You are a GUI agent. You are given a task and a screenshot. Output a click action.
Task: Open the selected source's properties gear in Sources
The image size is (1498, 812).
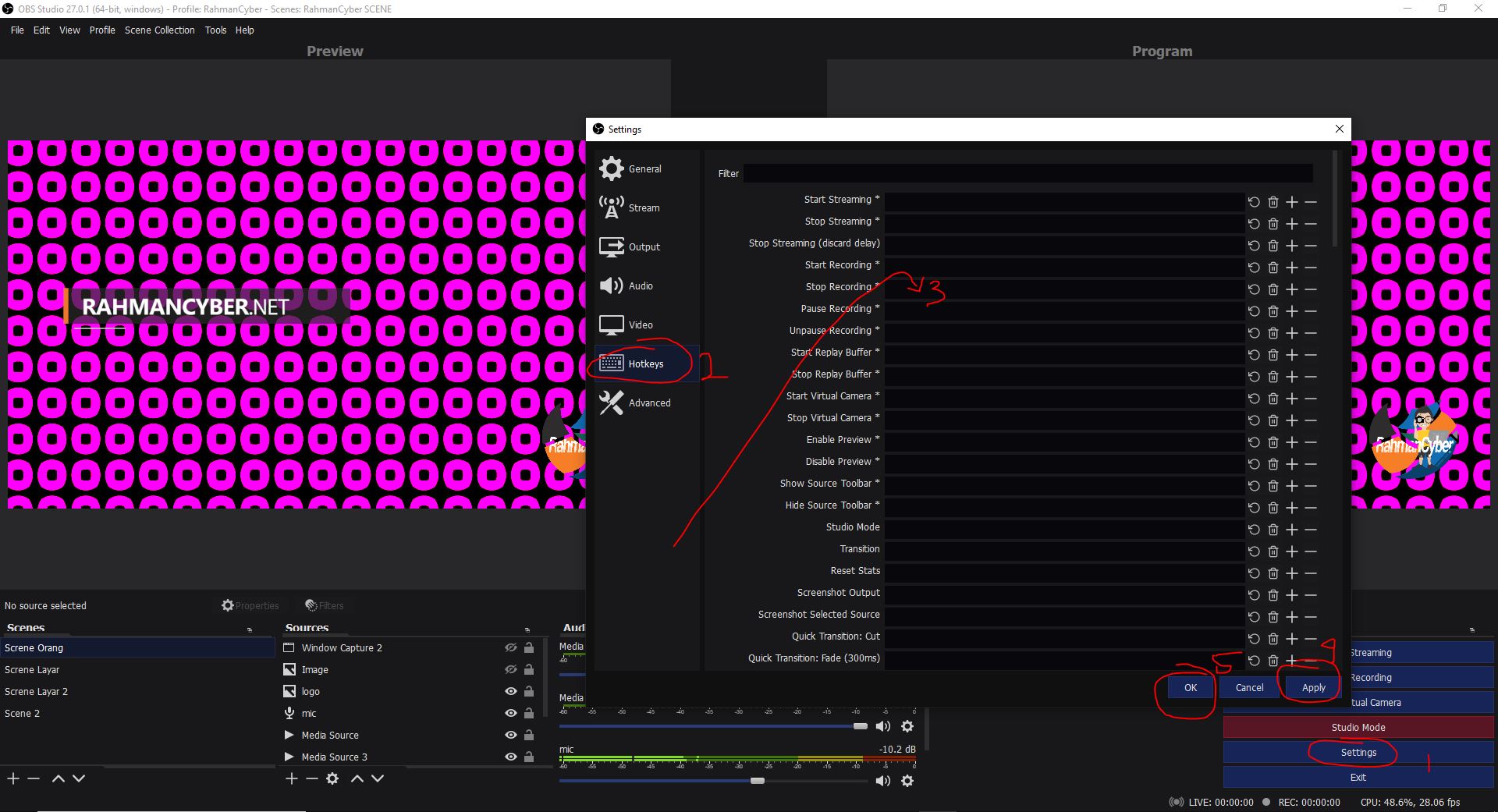(x=332, y=778)
